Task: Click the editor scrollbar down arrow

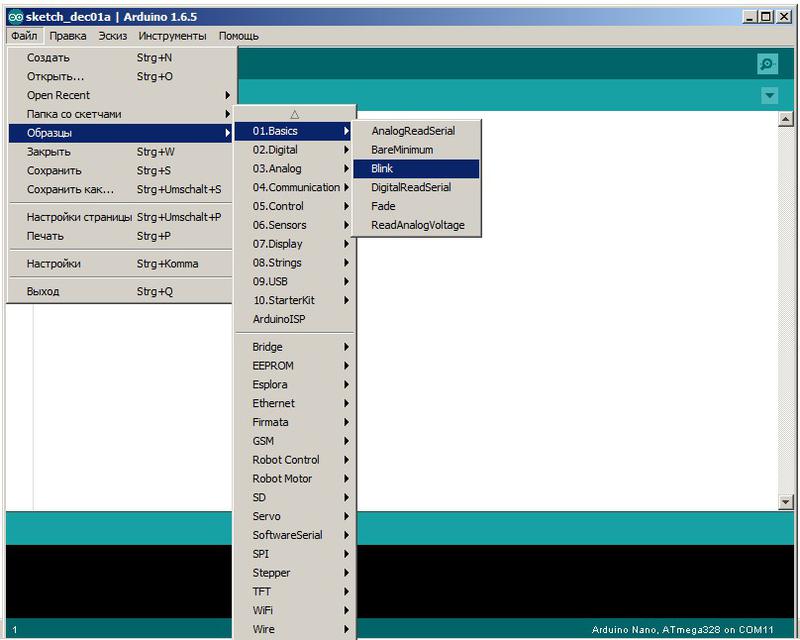Action: 786,502
